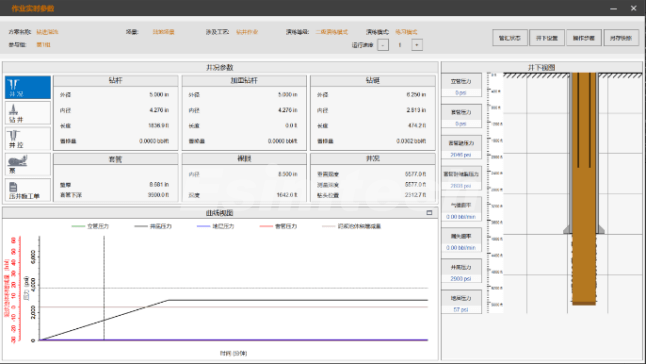Click the vertical dashed time marker in chart
Screen dimensions: 646x364
[x=104, y=288]
